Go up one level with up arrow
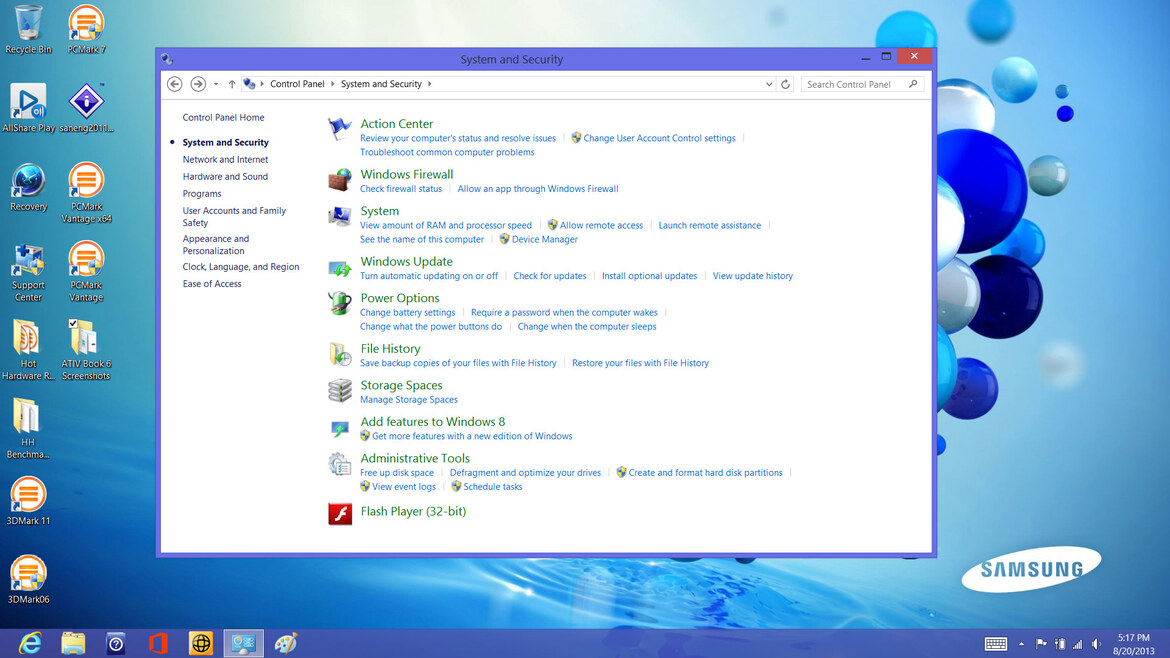The image size is (1170, 658). 232,84
